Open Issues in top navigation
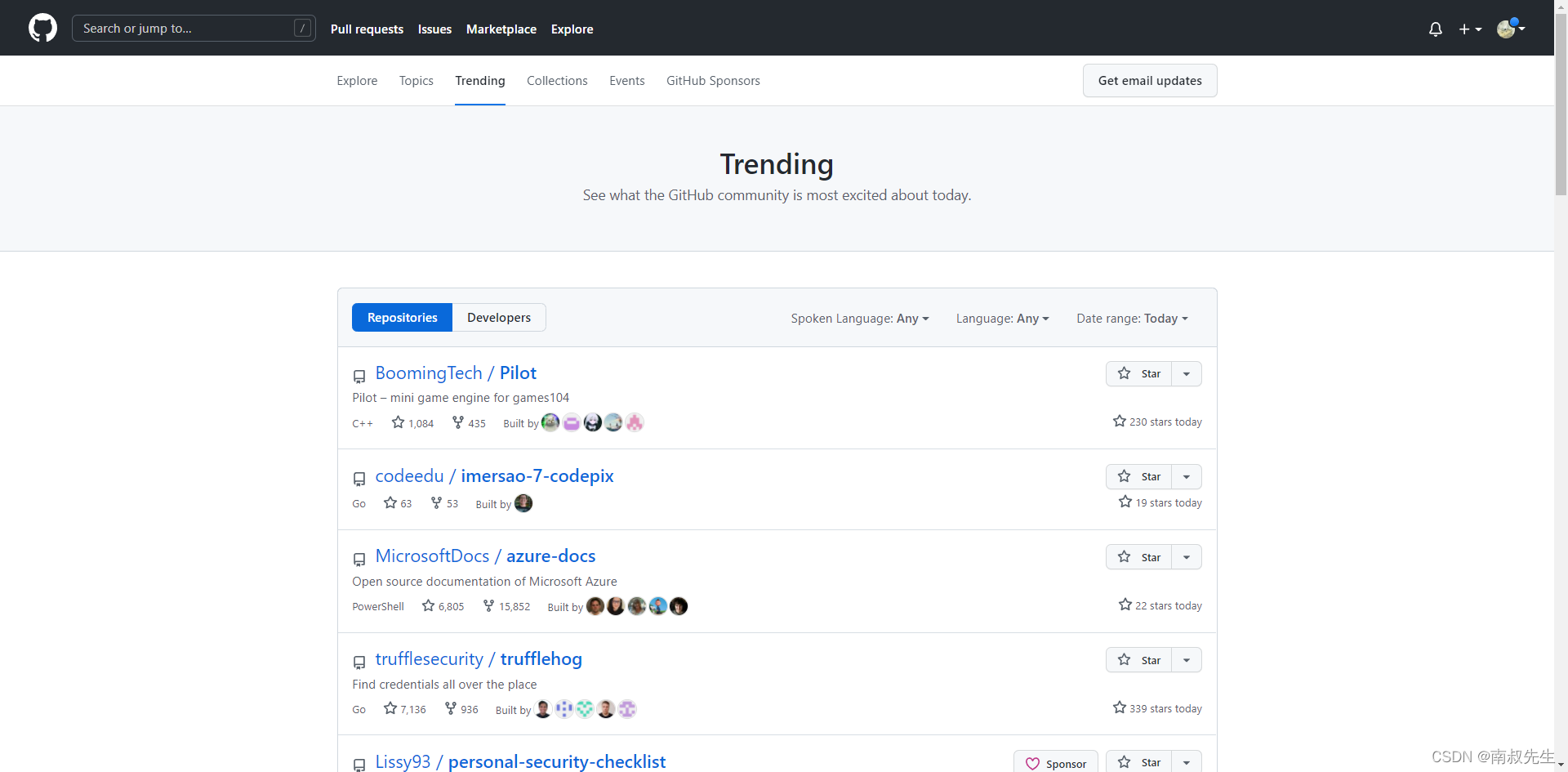This screenshot has height=772, width=1568. click(x=434, y=29)
